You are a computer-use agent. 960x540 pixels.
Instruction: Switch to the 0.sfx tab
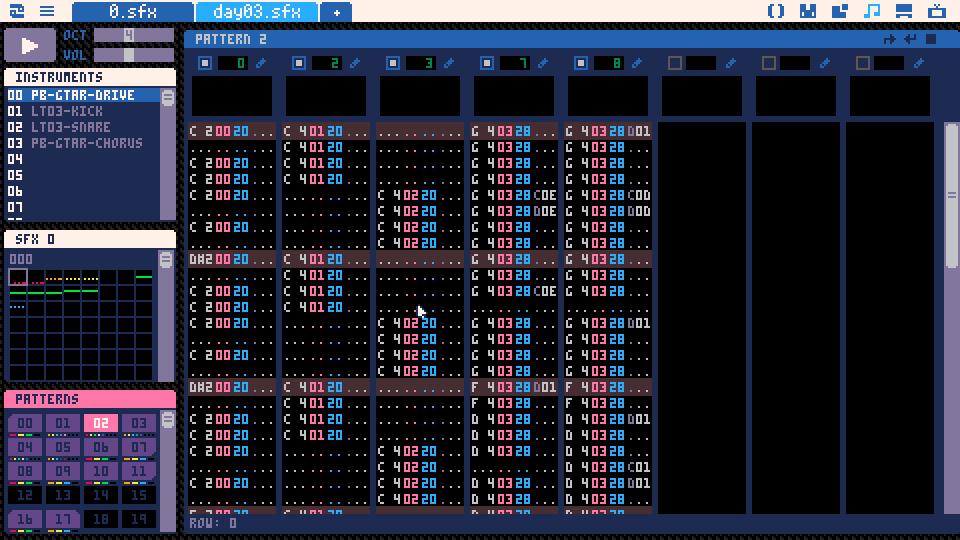point(132,12)
